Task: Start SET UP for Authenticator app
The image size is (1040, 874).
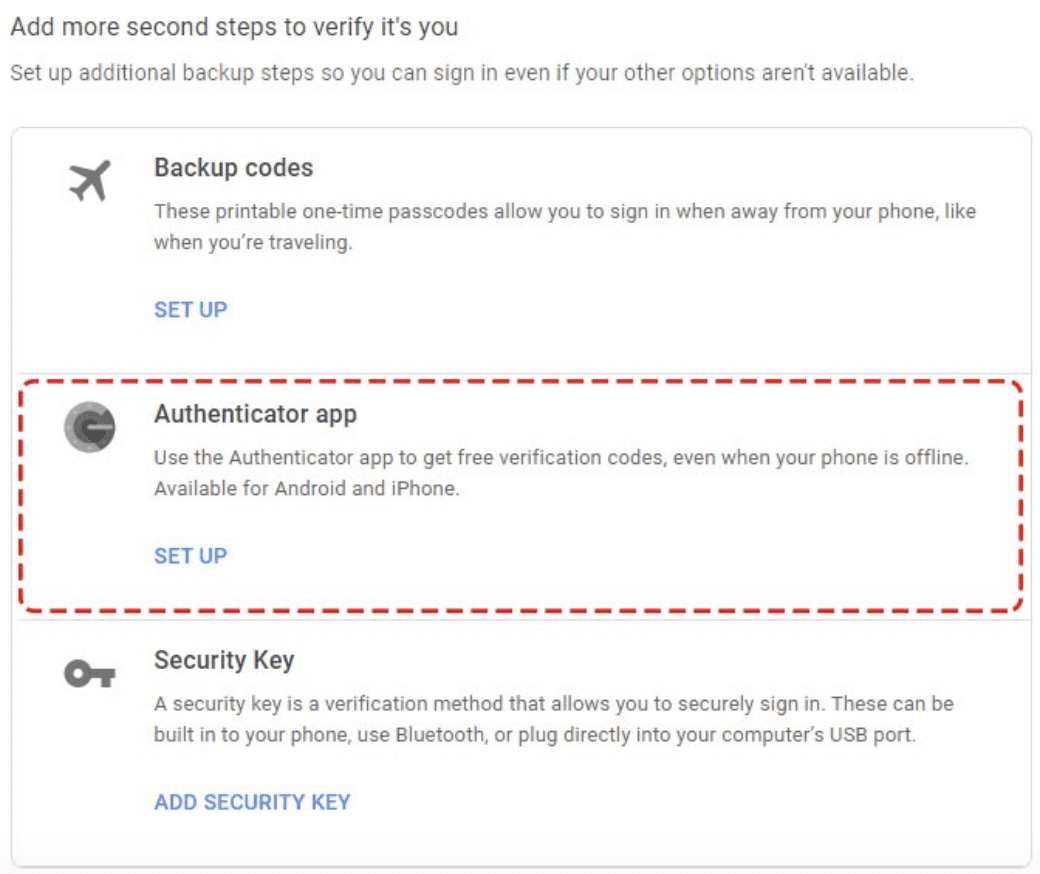Action: 190,555
